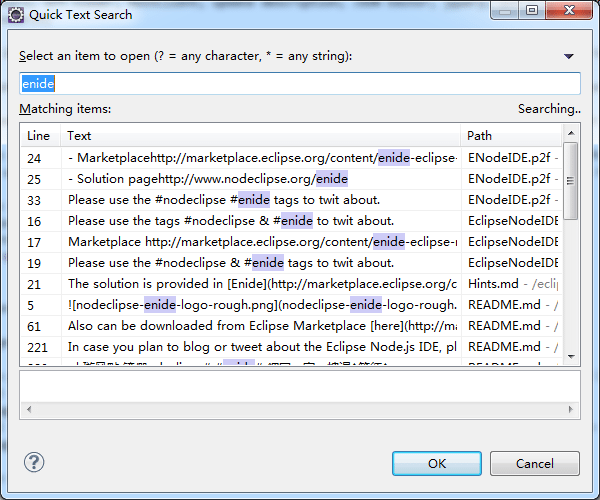Select line 33 '#nodeclipse #enide tags' row
The width and height of the screenshot is (600, 500).
click(x=292, y=200)
